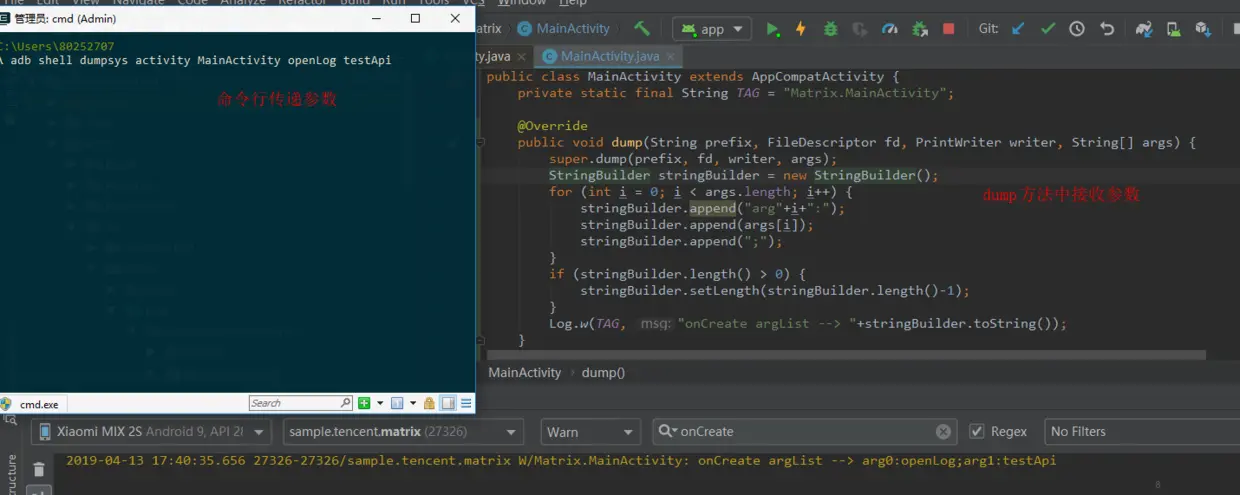1240x495 pixels.
Task: Sync project with Gradle files icon
Action: click(x=1145, y=29)
